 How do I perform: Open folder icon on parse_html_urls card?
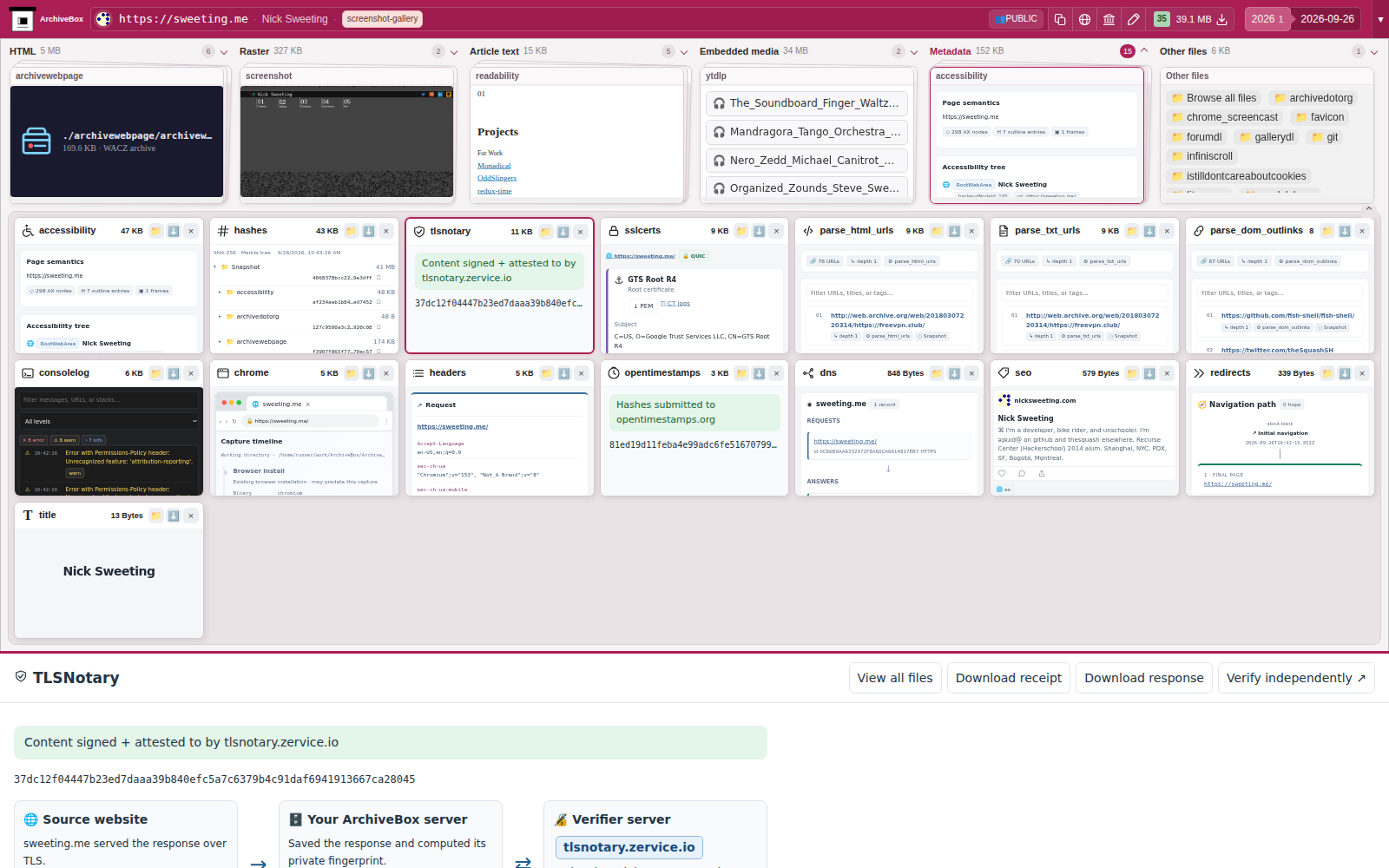[938, 231]
